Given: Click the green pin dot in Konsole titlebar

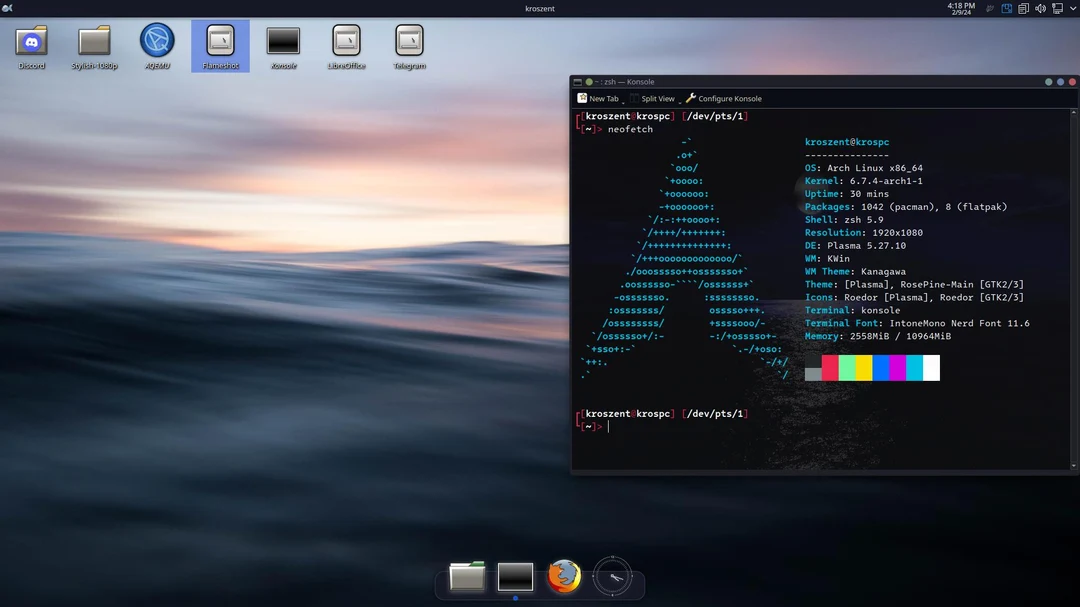Looking at the screenshot, I should (x=589, y=82).
